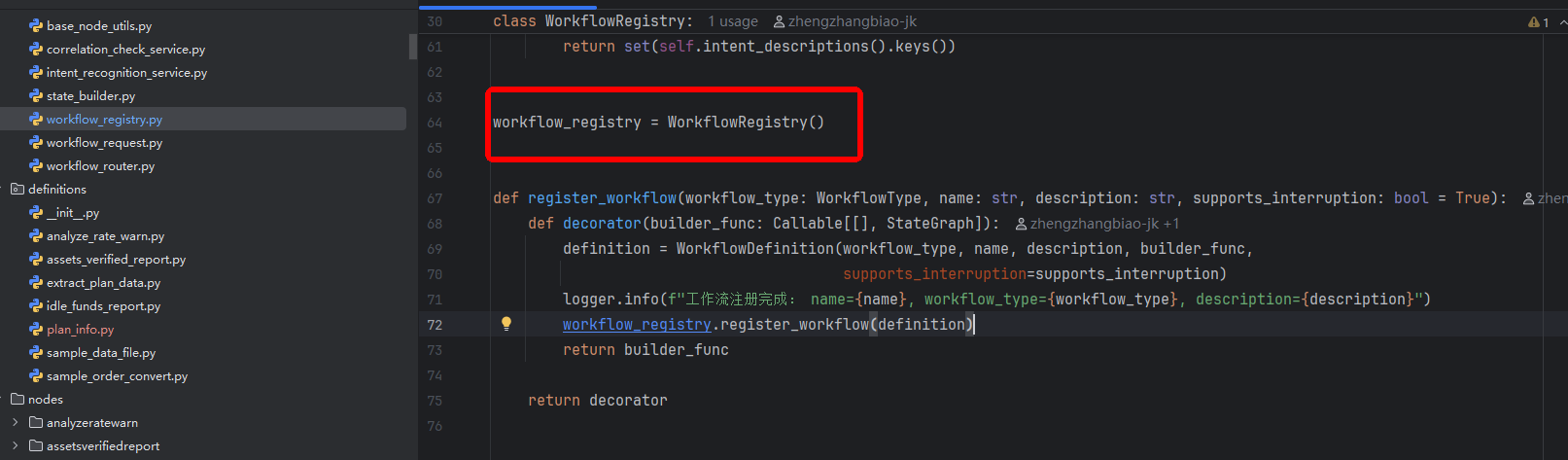Select workflow_registry.py highlighted file
The height and width of the screenshot is (460, 1568).
[104, 120]
